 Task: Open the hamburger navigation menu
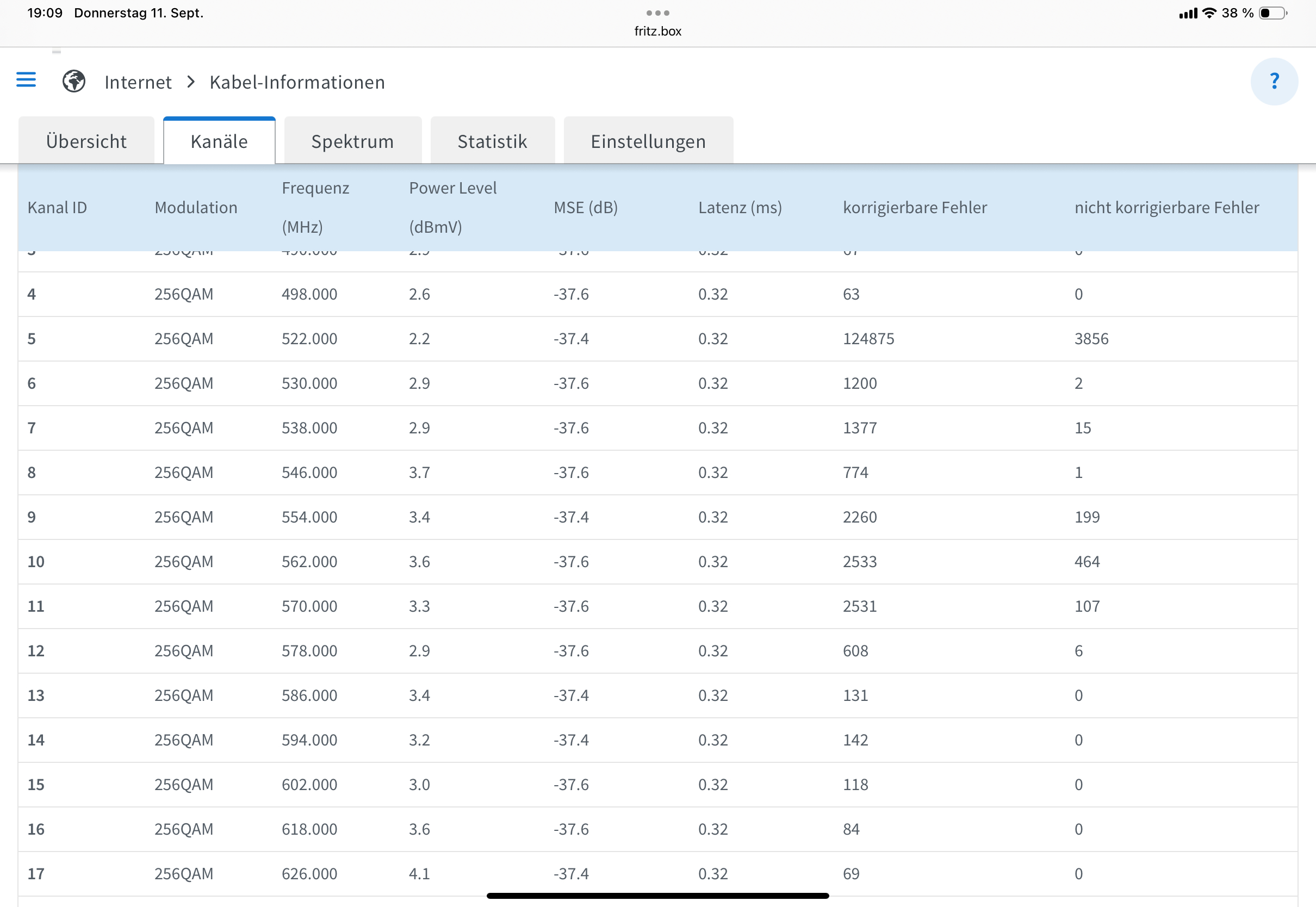[26, 80]
